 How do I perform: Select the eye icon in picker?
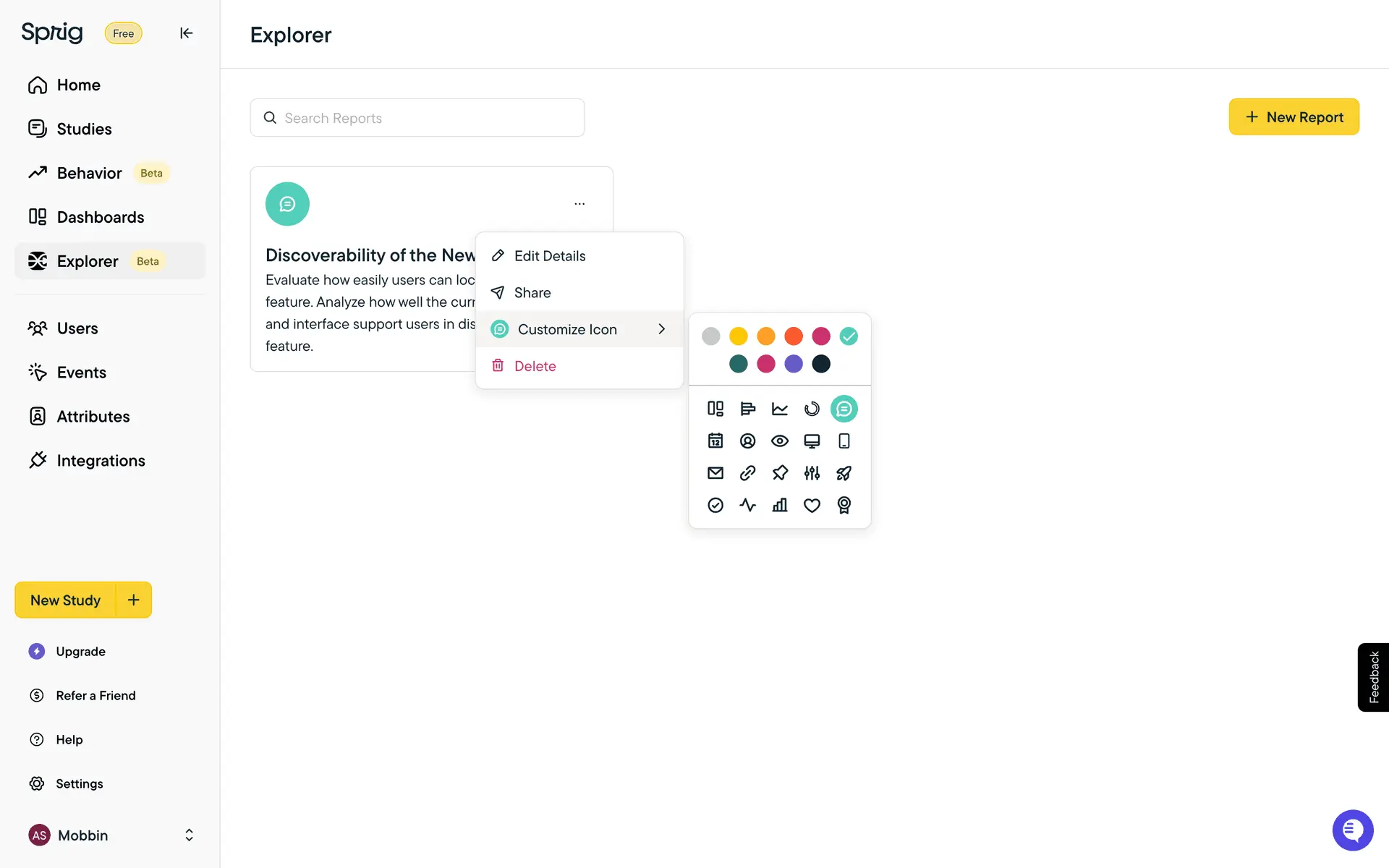tap(780, 441)
